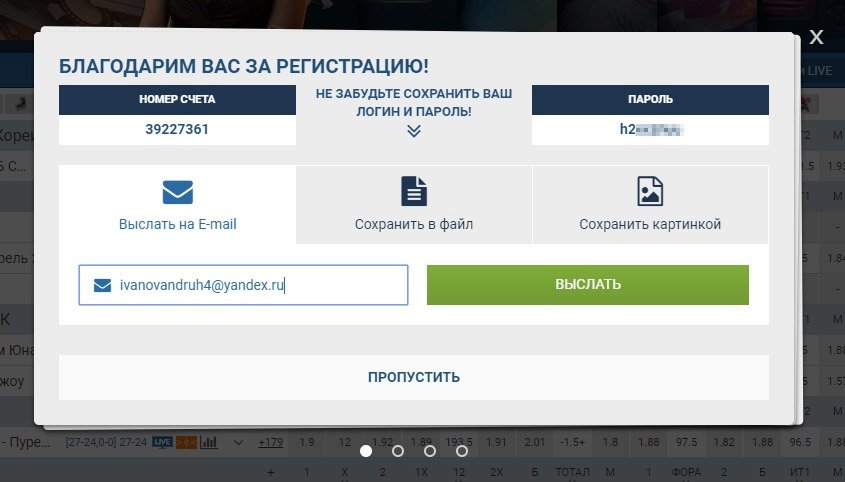
Task: Click the document icon for Сохранить в файл
Action: point(414,191)
